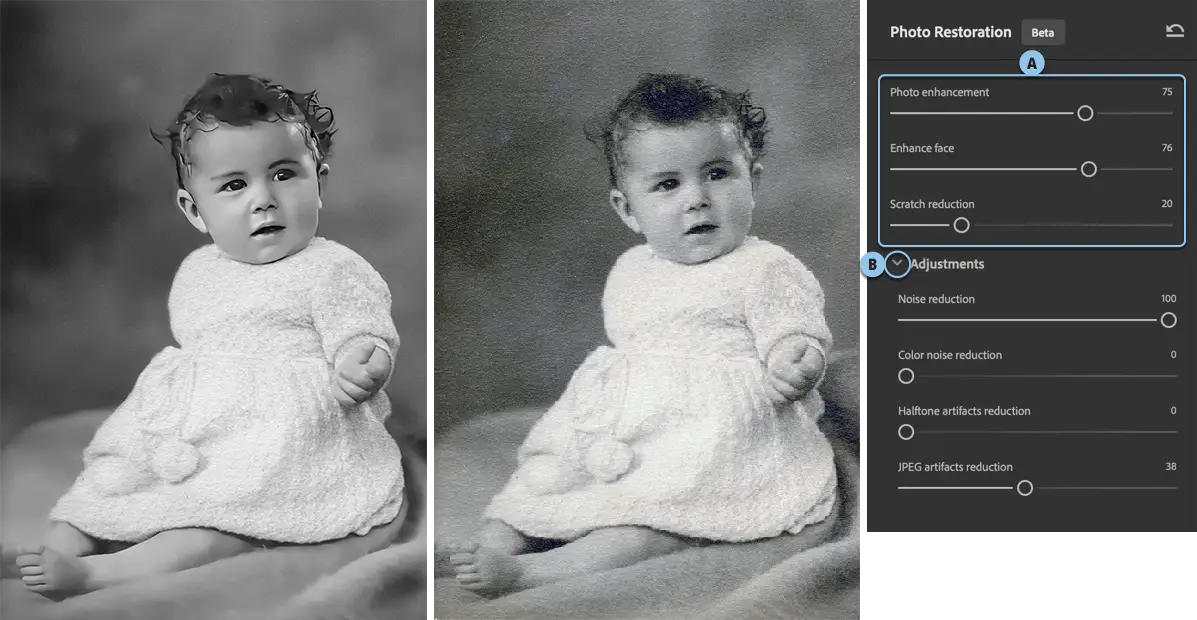This screenshot has height=620, width=1197.
Task: Click the JPEG artifacts reduction value 38
Action: [x=1170, y=467]
